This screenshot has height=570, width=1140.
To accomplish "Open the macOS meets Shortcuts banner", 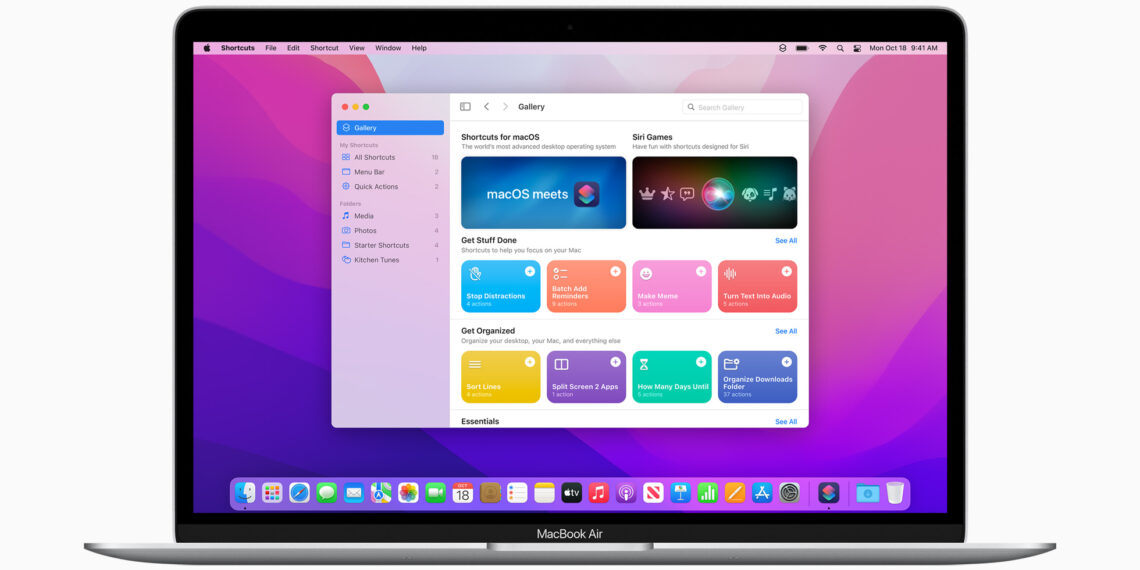I will (x=543, y=193).
